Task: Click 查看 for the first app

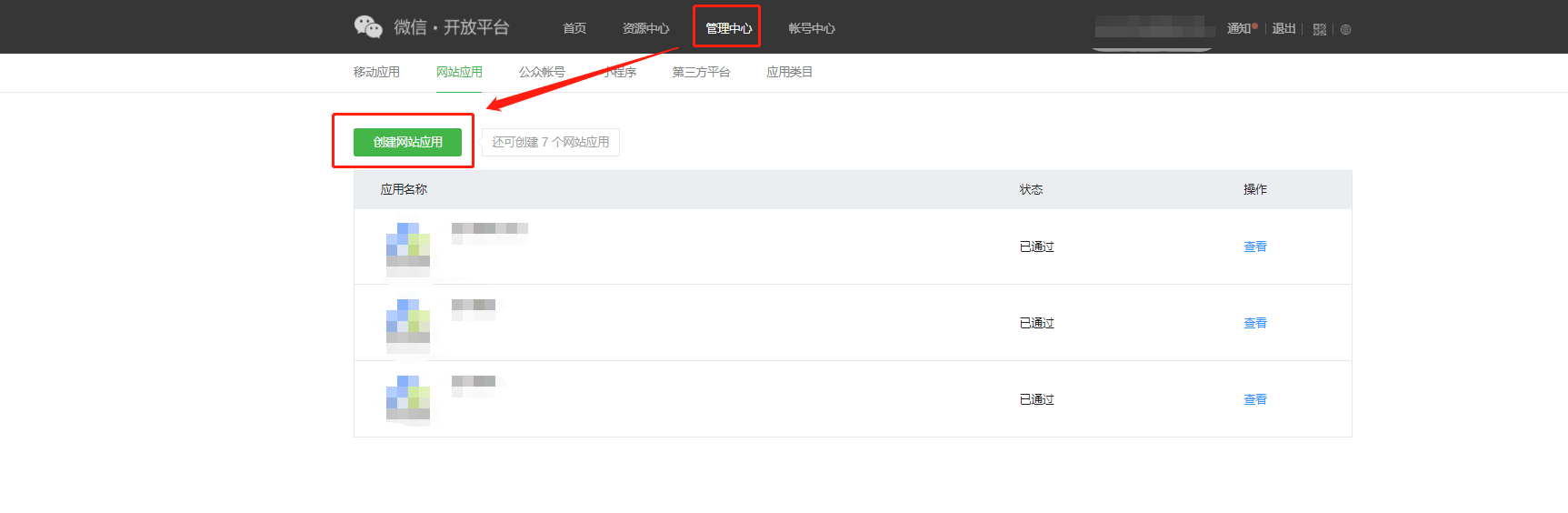Action: point(1255,246)
